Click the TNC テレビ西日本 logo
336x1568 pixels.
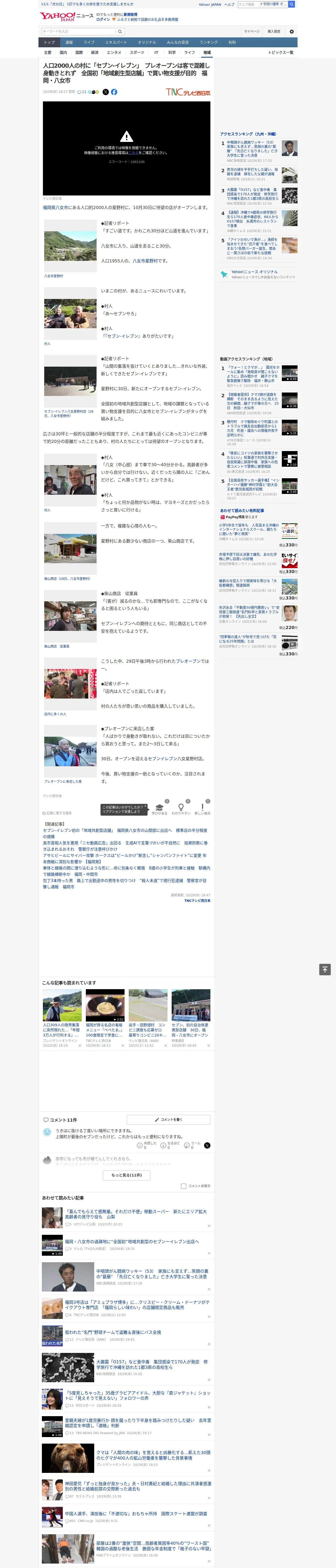pyautogui.click(x=188, y=92)
